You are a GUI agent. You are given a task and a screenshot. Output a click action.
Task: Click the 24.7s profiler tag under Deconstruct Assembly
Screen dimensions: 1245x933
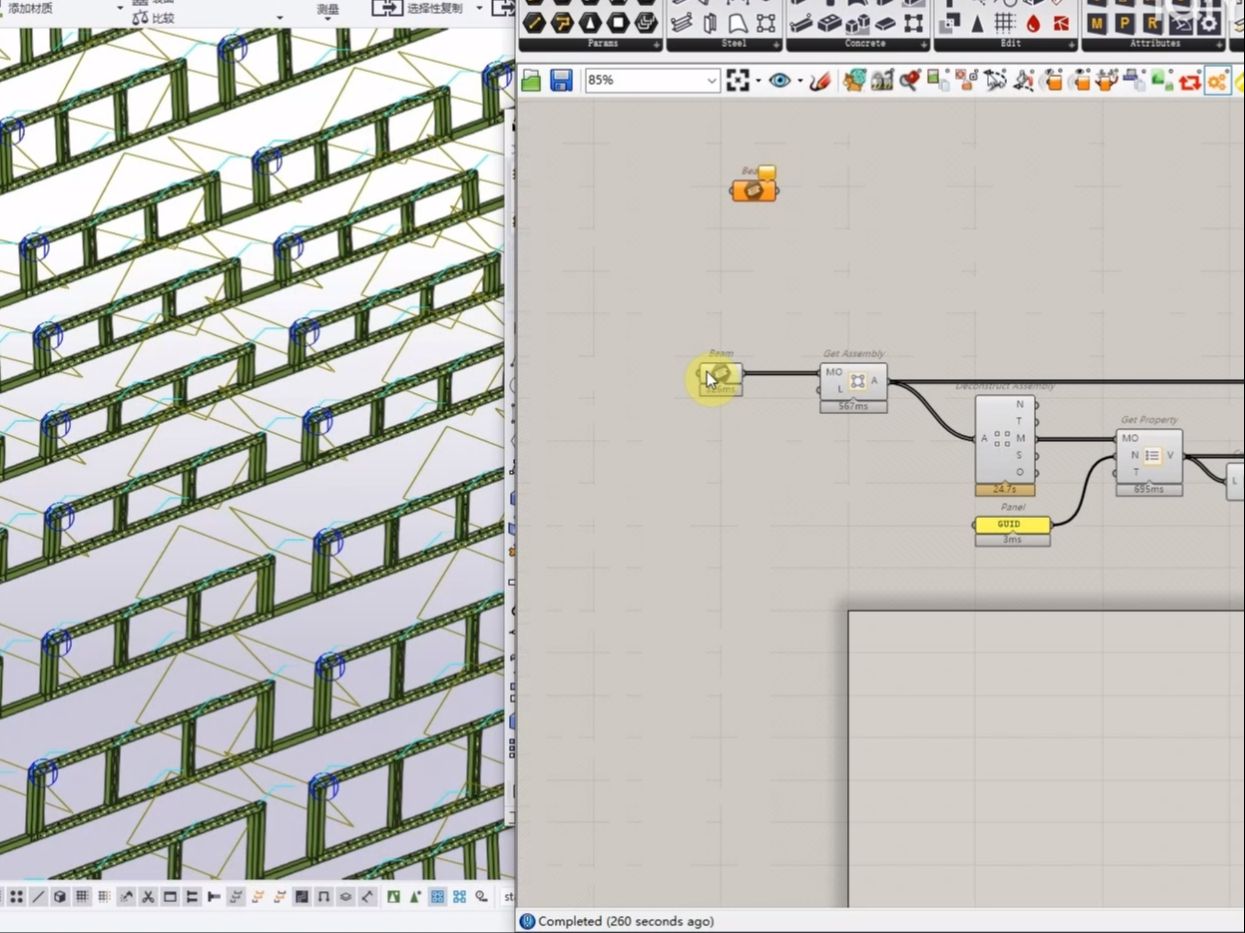pos(1005,490)
